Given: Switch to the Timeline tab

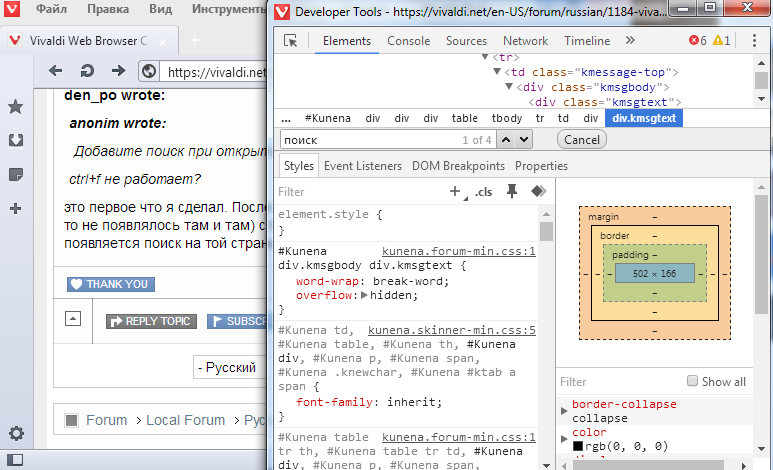Looking at the screenshot, I should tap(587, 41).
